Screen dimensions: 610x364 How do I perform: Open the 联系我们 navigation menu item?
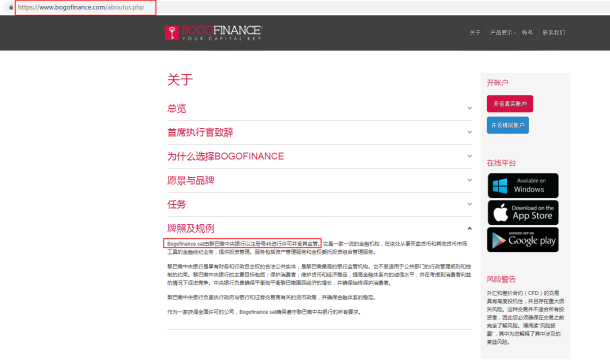(x=554, y=33)
